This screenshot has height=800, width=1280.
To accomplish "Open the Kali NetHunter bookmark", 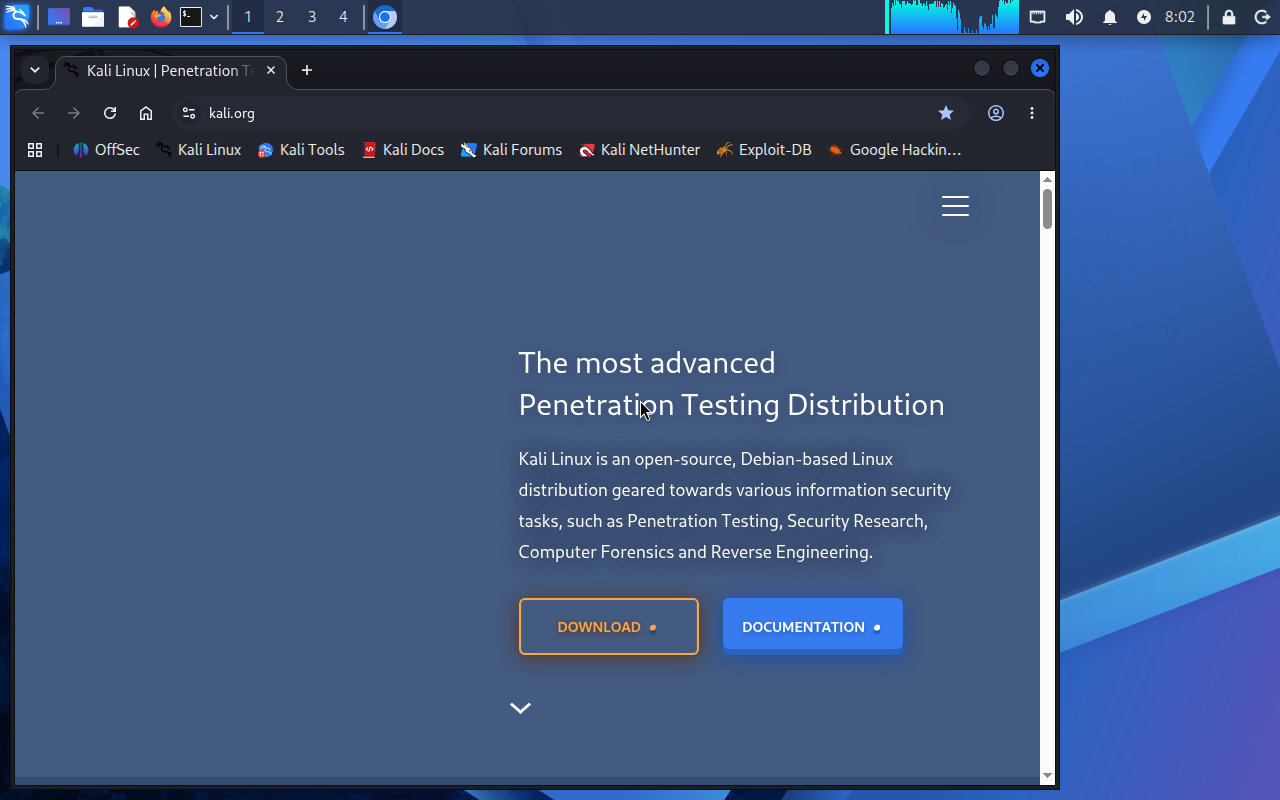I will point(640,150).
